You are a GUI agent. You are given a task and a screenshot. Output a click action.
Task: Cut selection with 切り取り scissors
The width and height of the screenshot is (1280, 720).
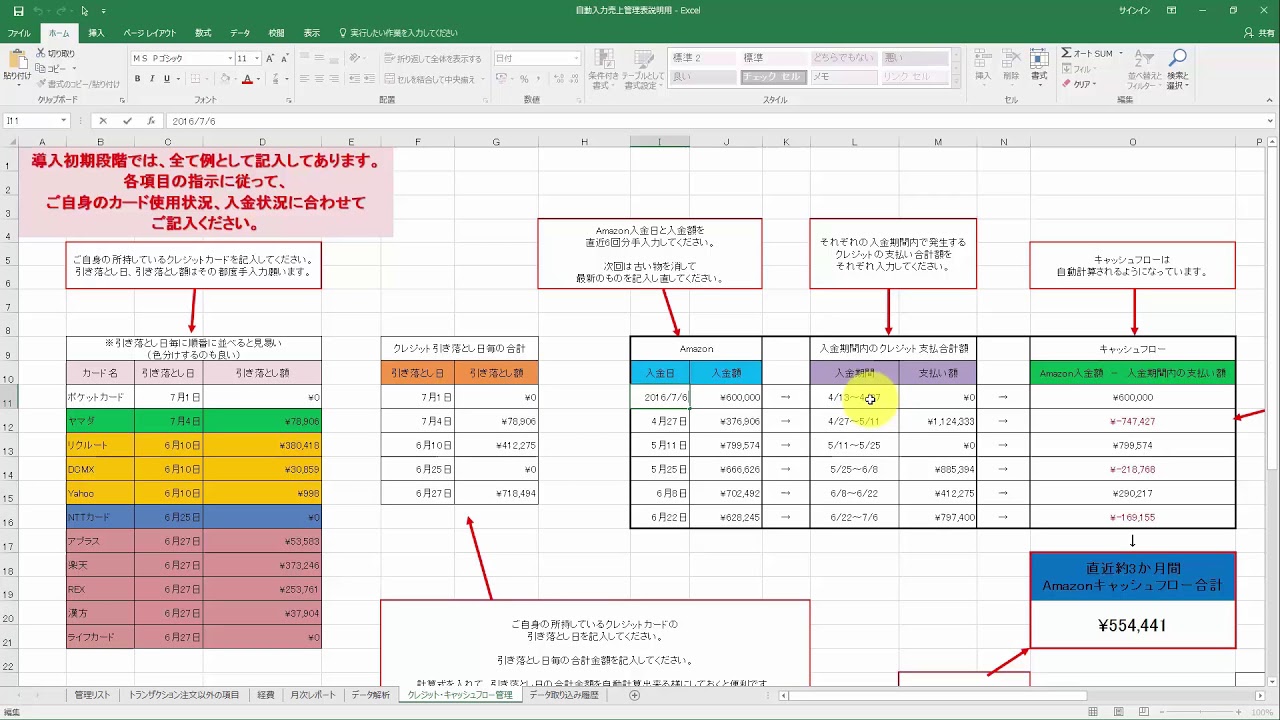pos(56,53)
